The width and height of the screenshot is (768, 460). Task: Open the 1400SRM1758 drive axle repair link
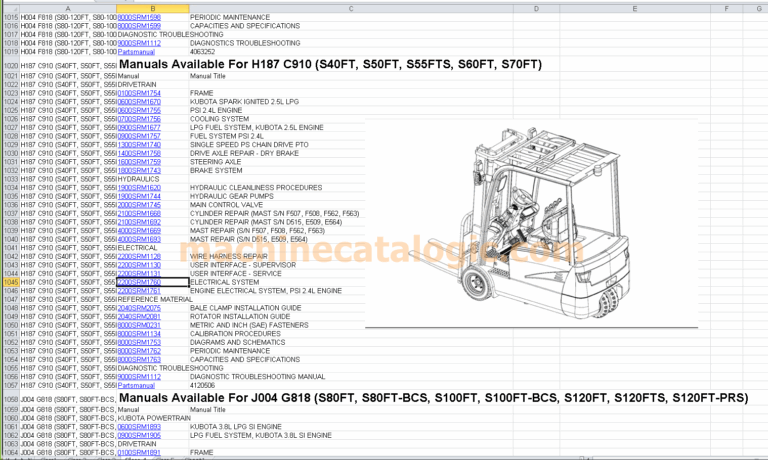click(x=139, y=153)
